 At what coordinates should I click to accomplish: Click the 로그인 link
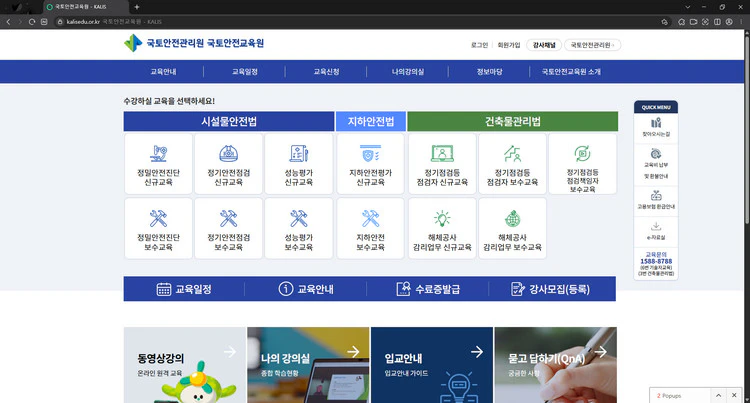tap(479, 45)
